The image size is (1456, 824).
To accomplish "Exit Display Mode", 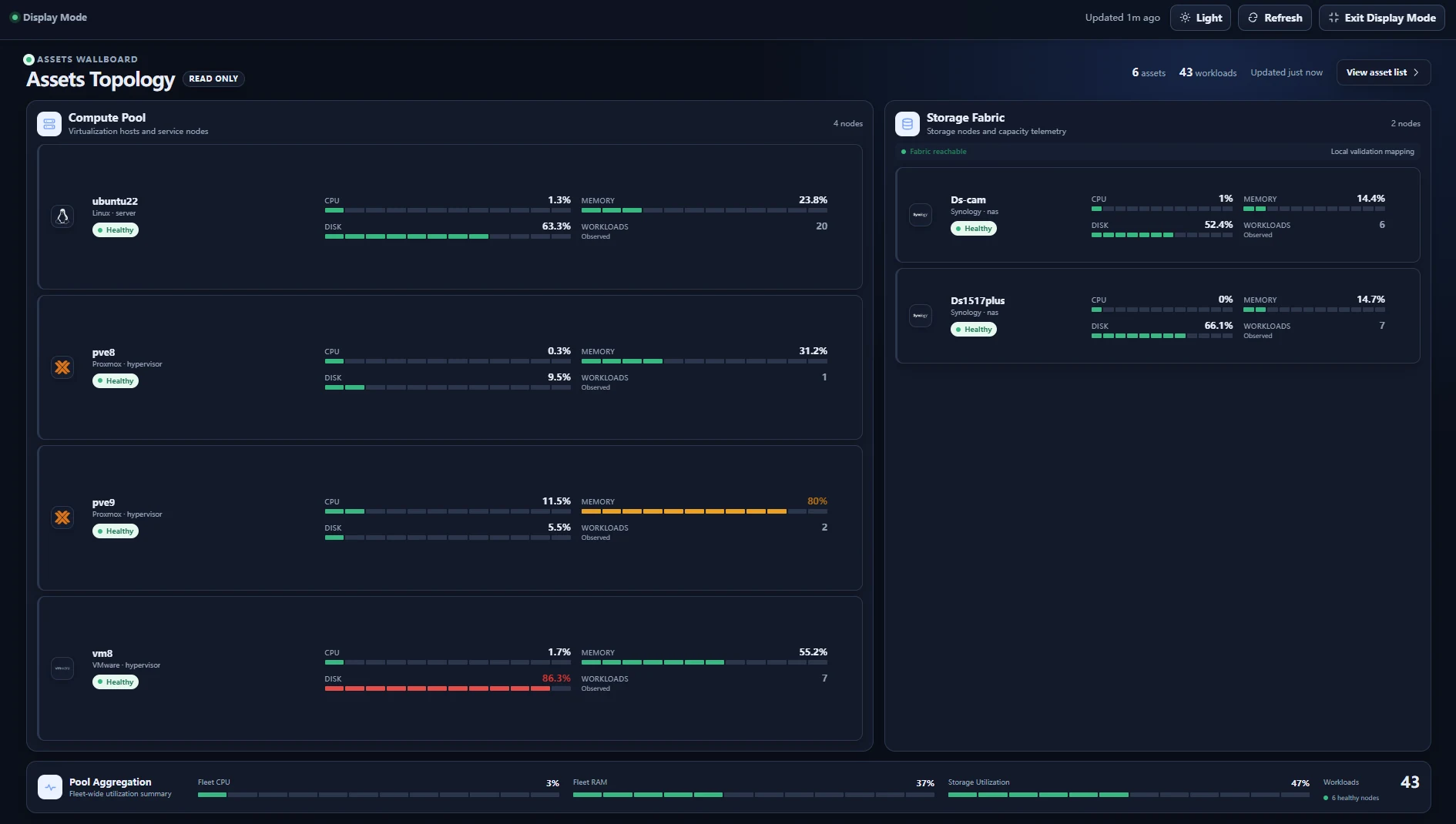I will 1382,18.
